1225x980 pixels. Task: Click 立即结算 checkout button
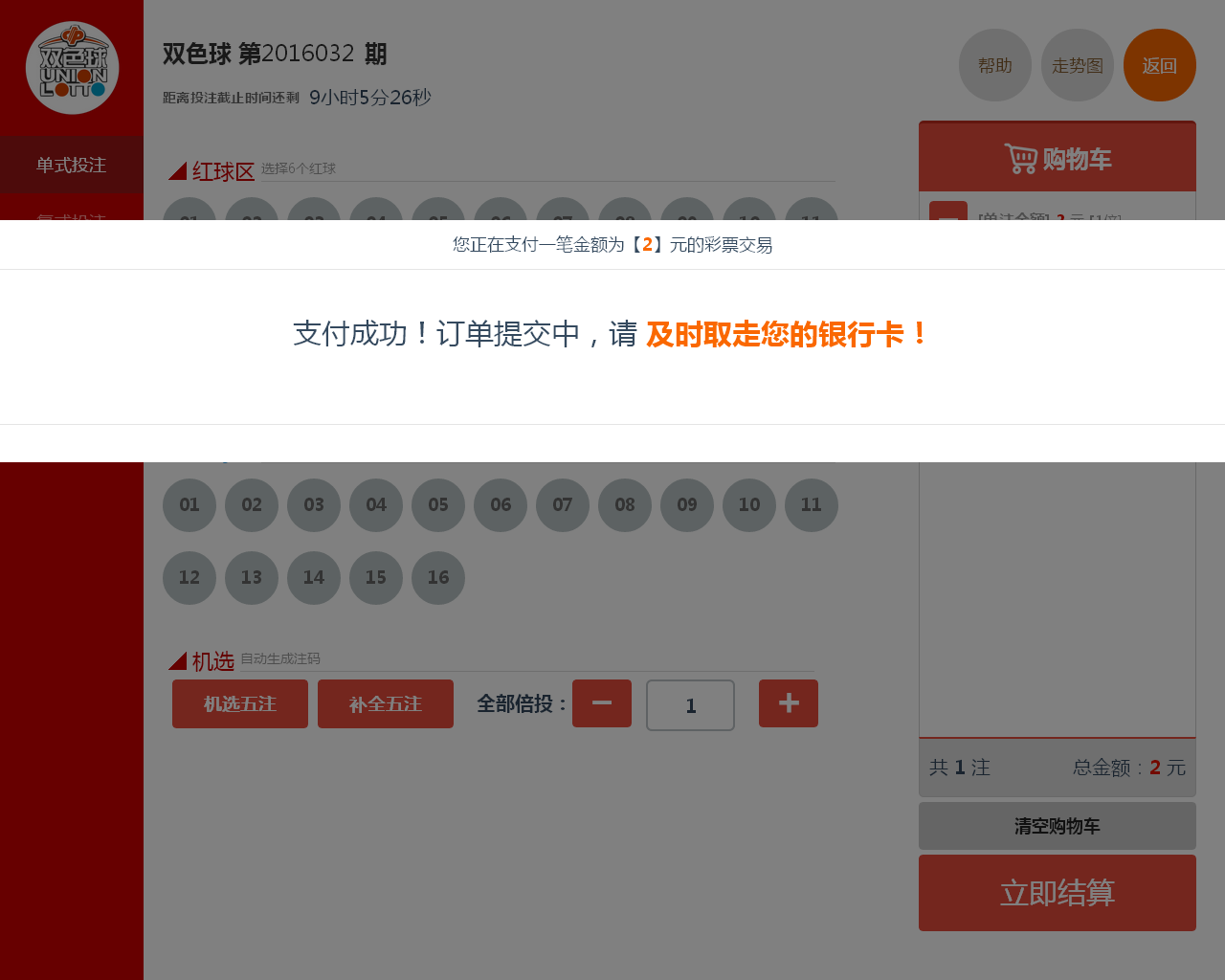coord(1058,893)
